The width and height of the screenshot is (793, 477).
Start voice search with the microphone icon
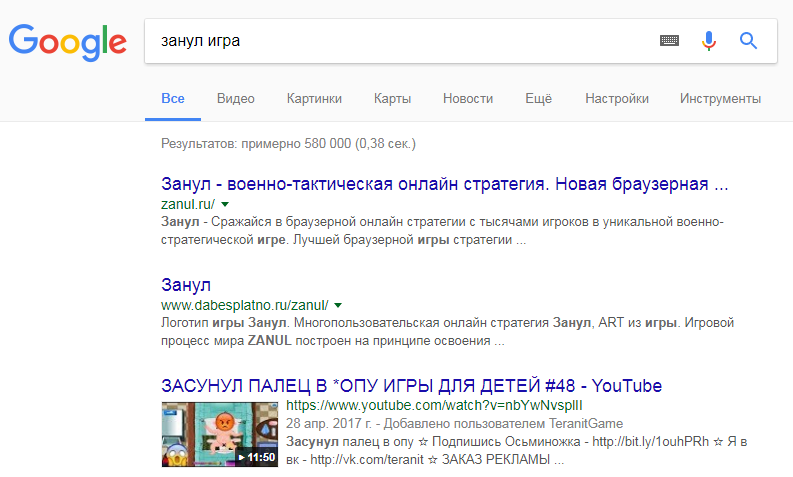[x=709, y=40]
